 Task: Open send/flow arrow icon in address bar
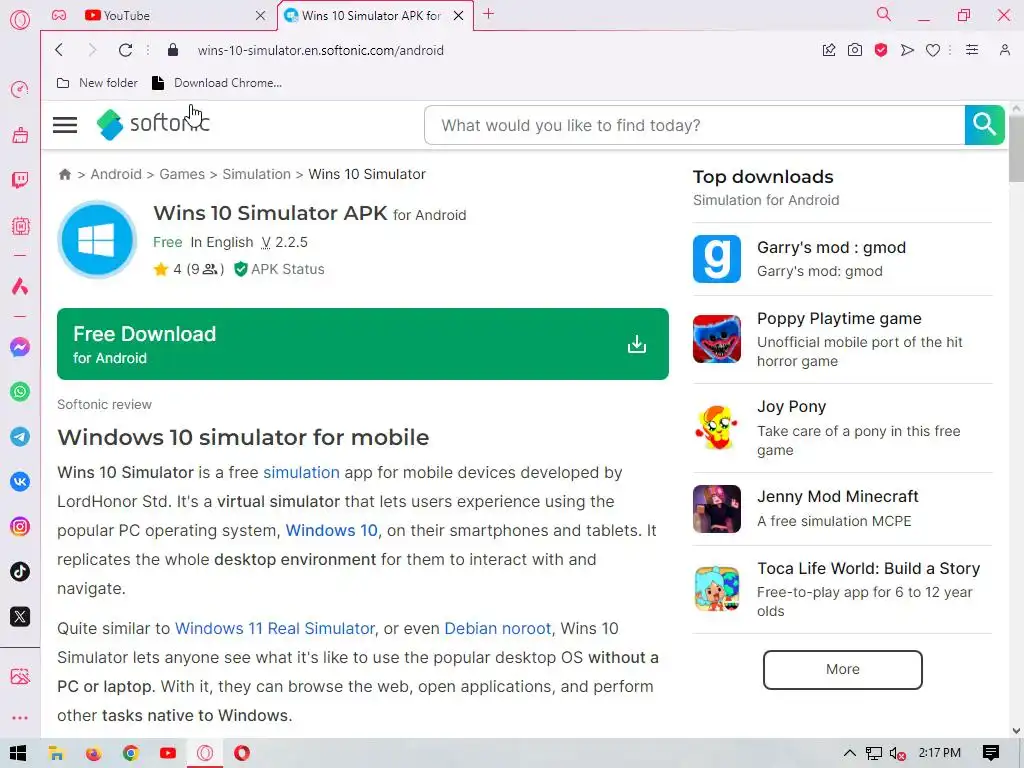pos(907,50)
